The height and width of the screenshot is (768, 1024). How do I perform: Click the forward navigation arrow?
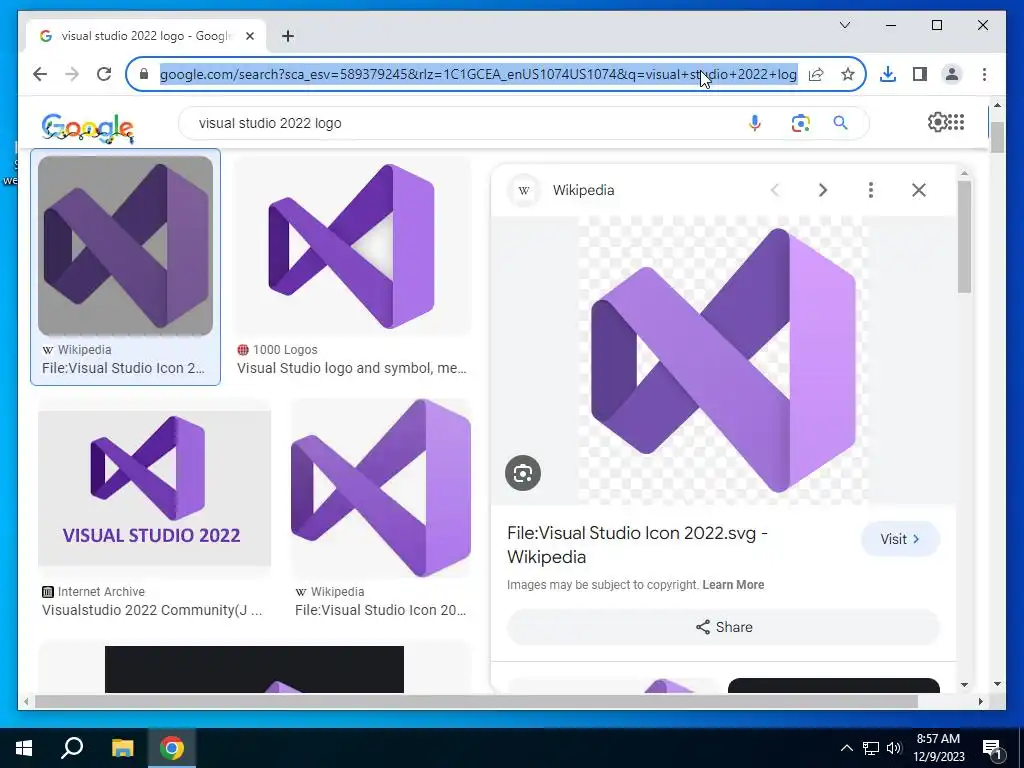pos(72,74)
